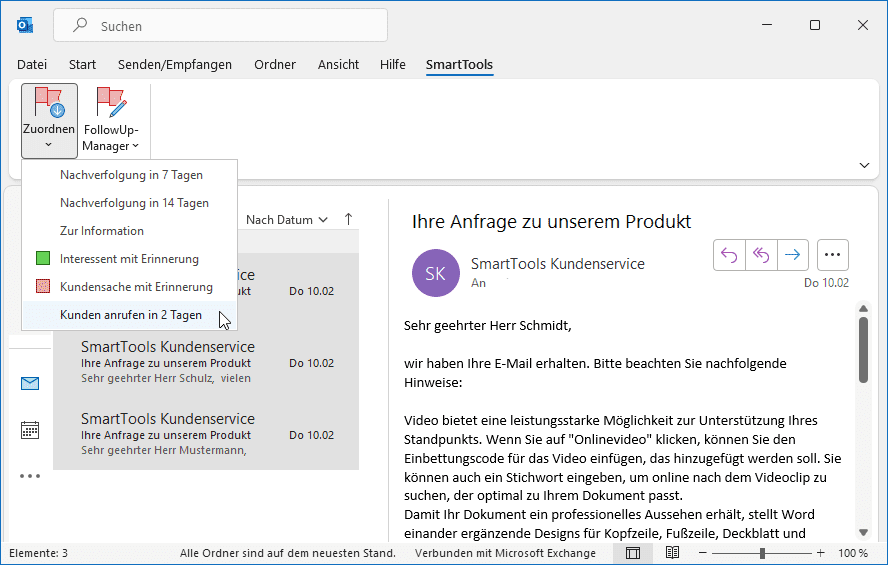Switch to normal view in status bar

tap(633, 553)
